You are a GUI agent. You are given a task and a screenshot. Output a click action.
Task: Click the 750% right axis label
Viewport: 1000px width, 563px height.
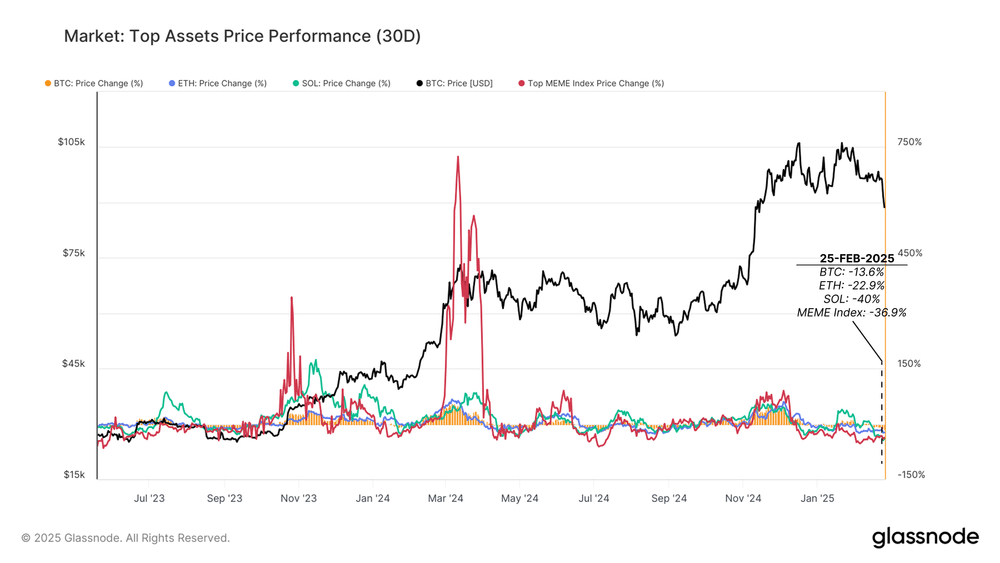pos(909,142)
